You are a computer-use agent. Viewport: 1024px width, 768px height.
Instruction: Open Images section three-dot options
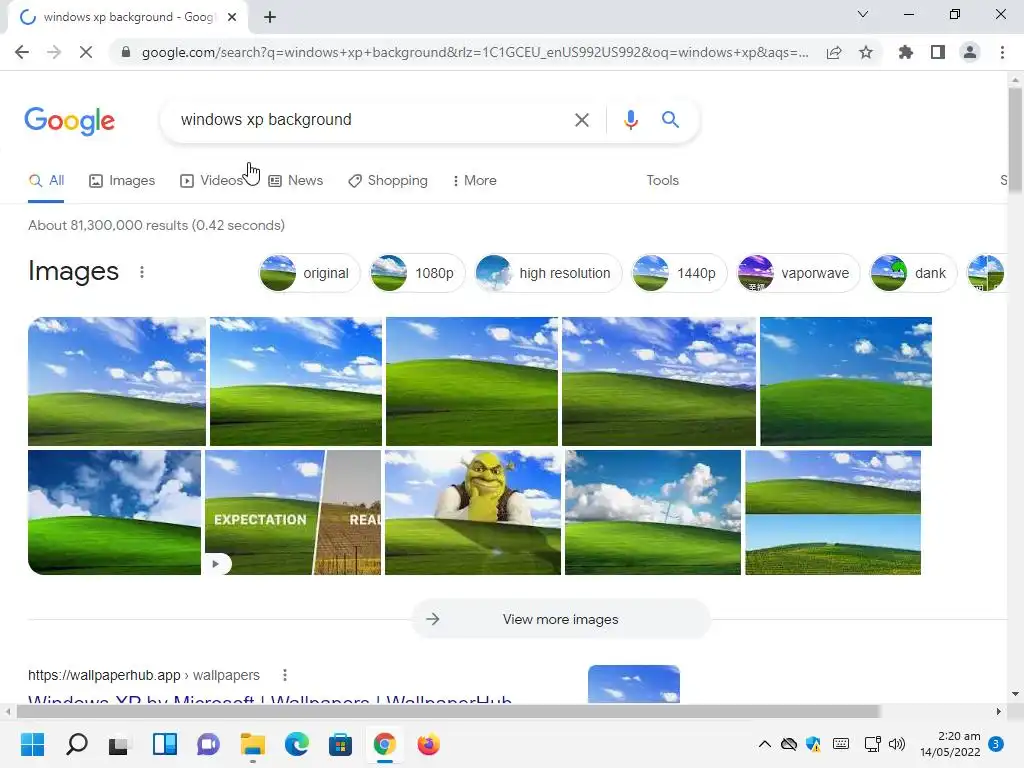point(142,272)
